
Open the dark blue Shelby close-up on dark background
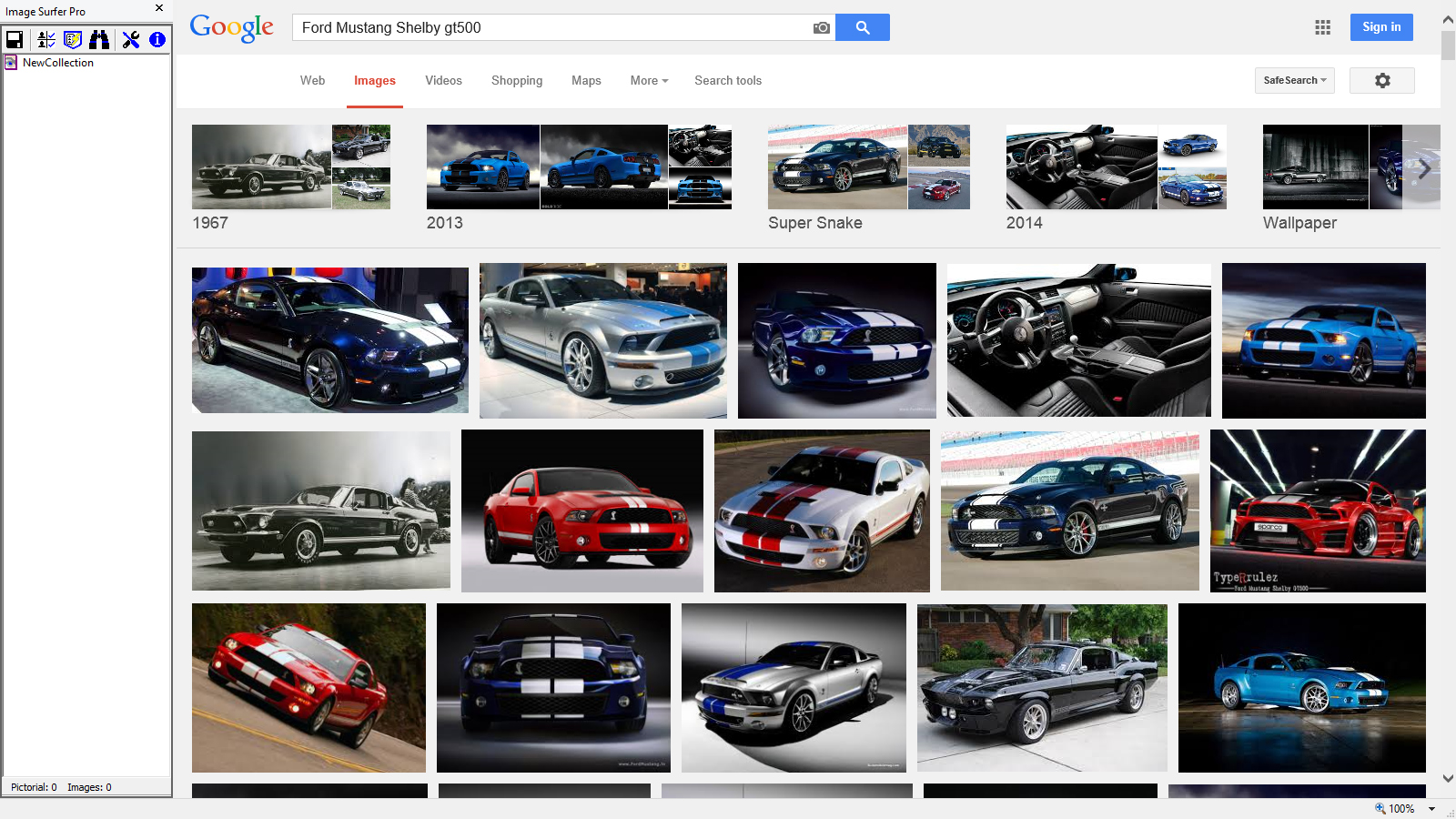click(x=837, y=341)
